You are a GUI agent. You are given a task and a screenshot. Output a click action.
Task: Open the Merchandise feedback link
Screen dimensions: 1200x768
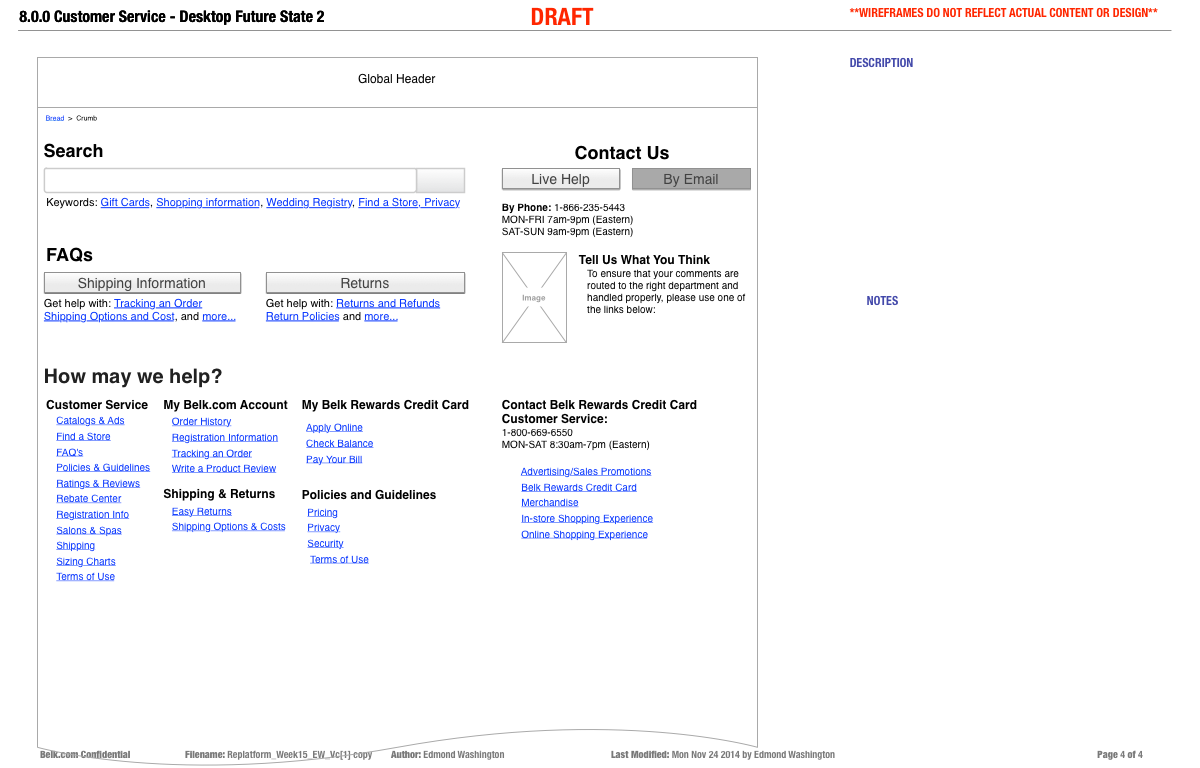(x=550, y=502)
